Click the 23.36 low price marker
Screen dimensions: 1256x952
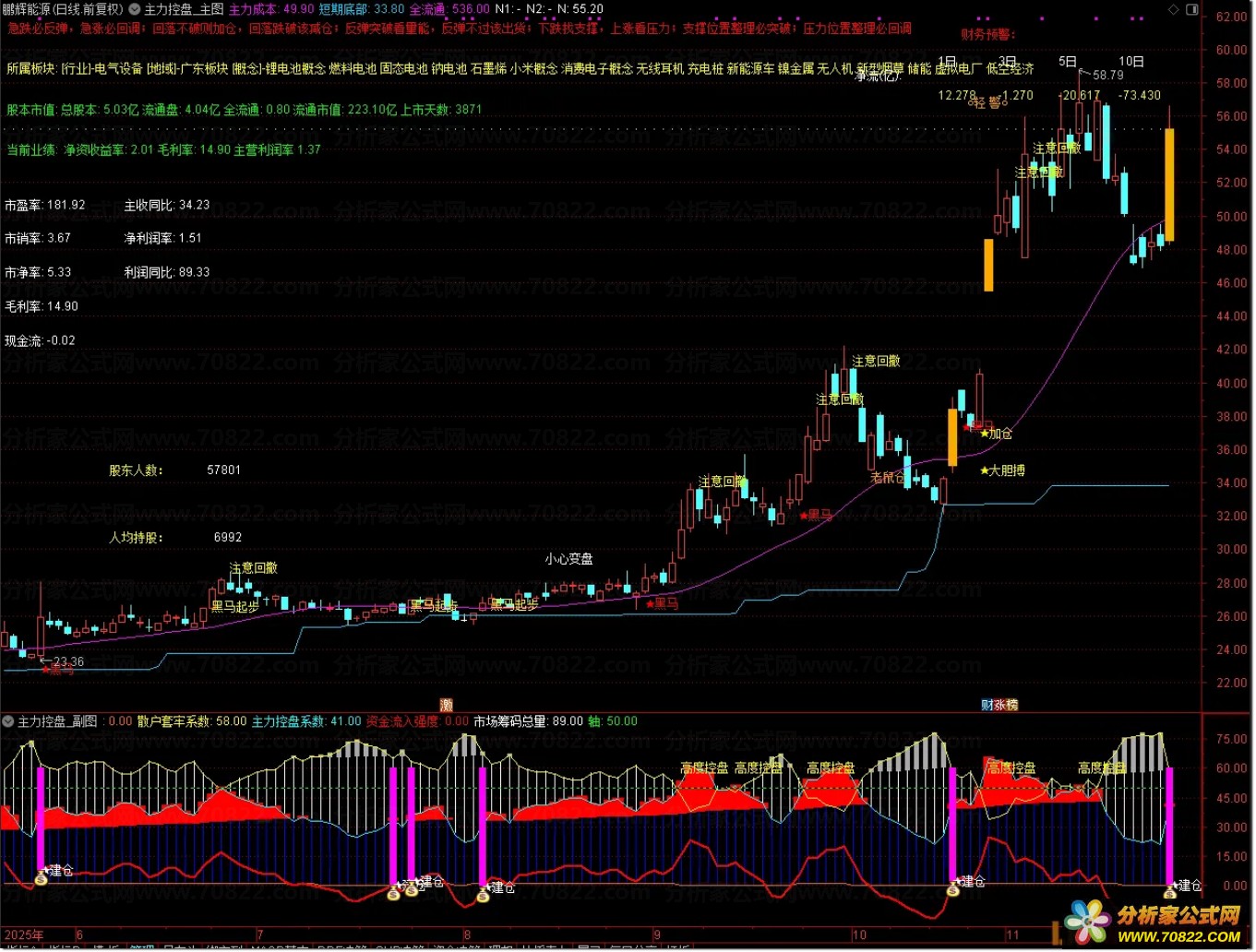point(69,661)
